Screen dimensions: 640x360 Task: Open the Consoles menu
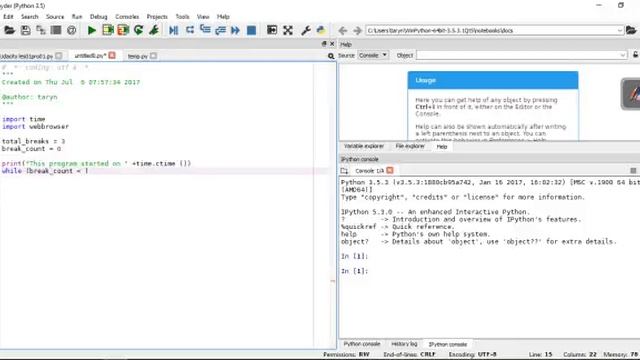coord(127,17)
